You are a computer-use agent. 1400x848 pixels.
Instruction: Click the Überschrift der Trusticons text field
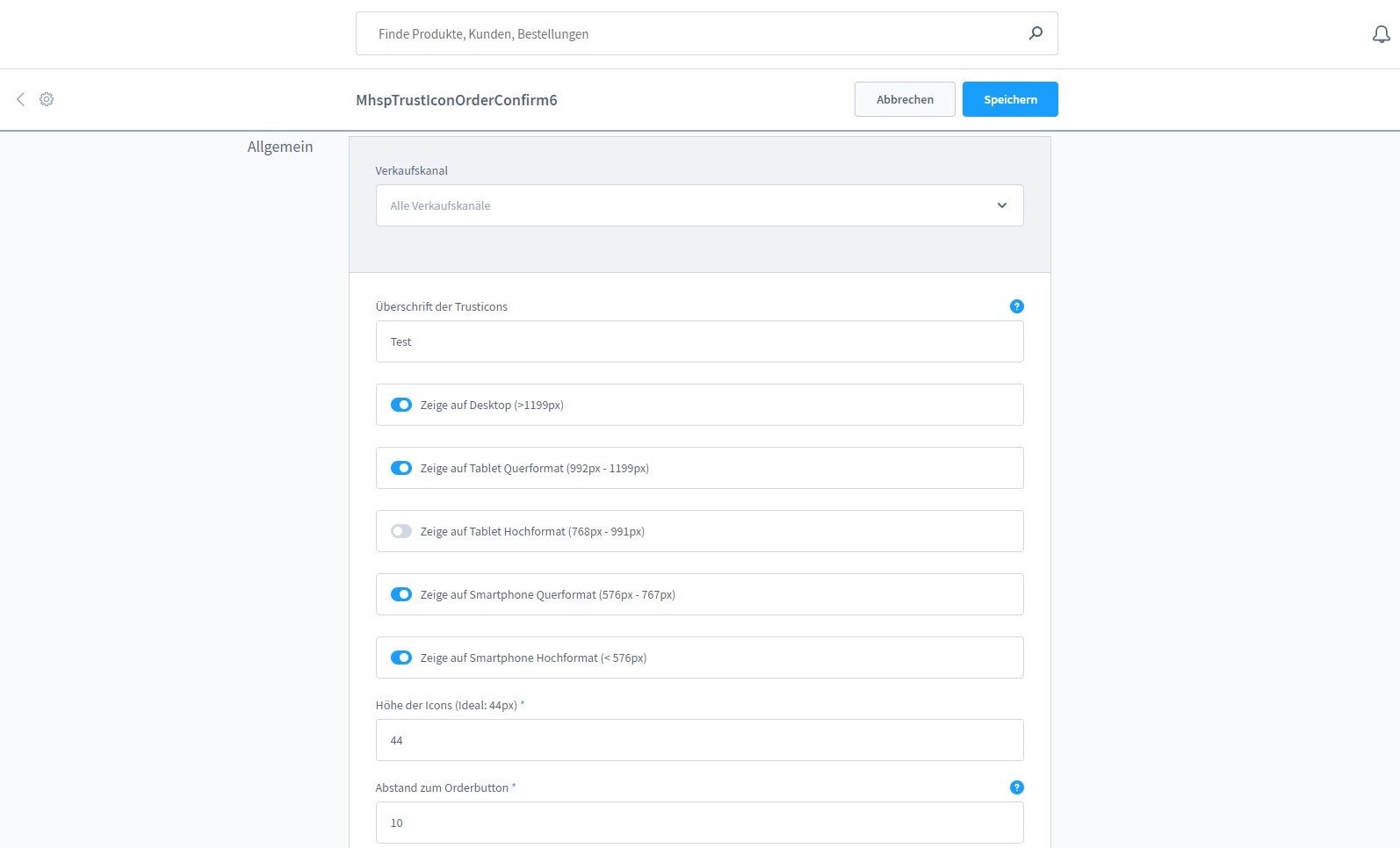click(x=699, y=341)
